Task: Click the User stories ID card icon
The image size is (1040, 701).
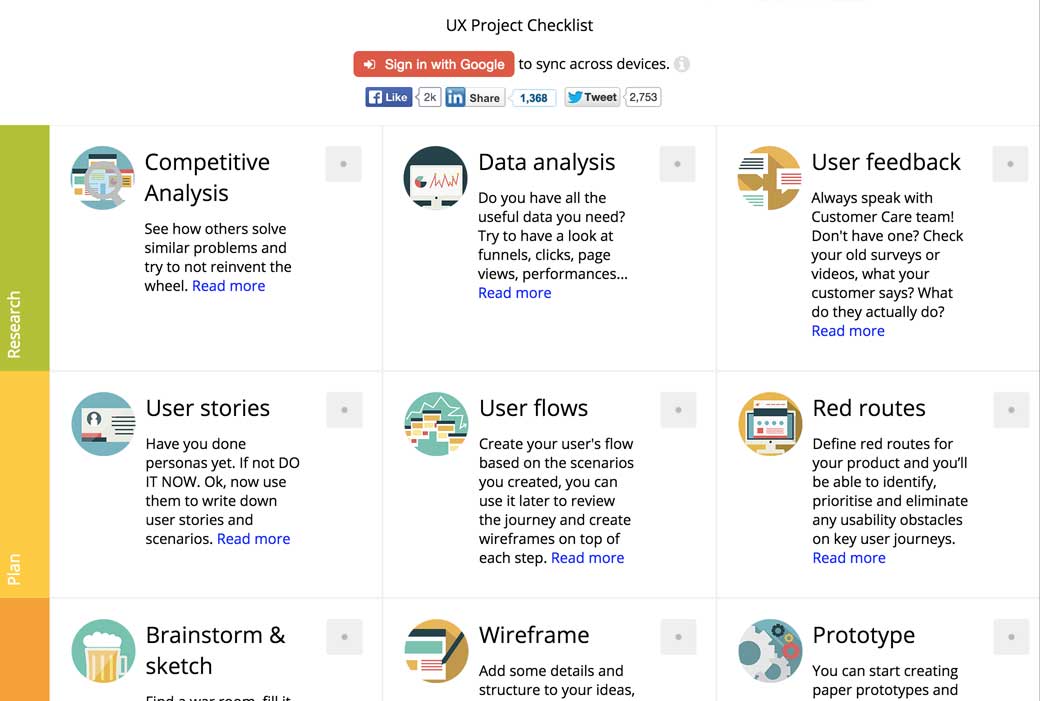Action: coord(102,423)
